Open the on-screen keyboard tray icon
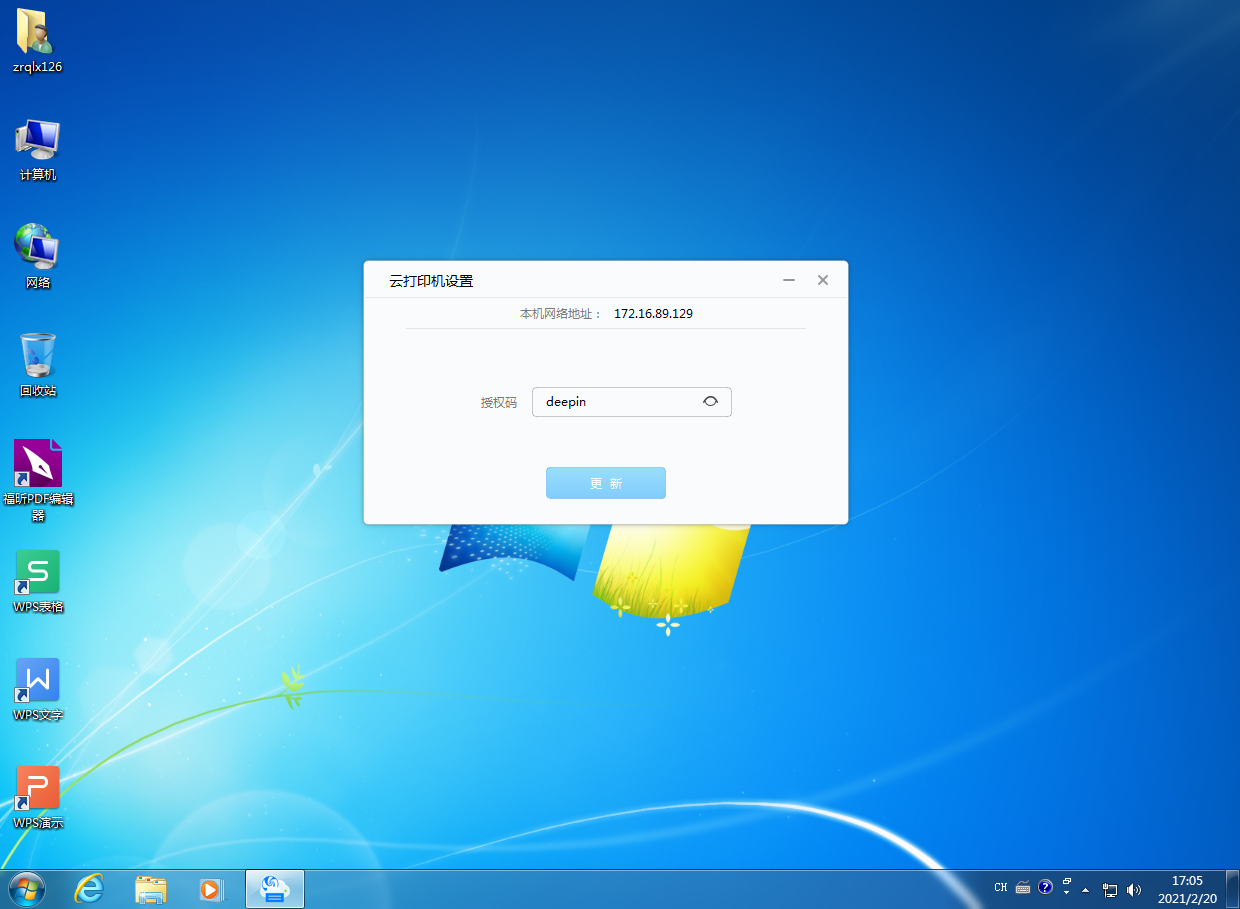 1023,887
